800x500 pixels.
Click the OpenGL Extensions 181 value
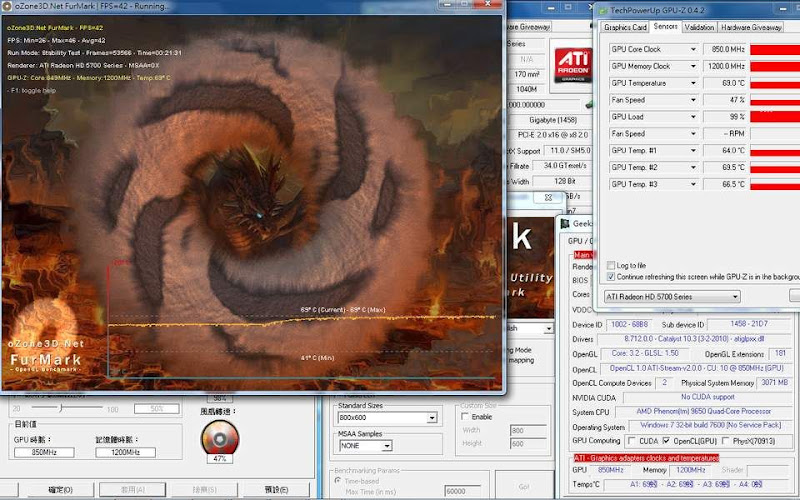(x=780, y=353)
